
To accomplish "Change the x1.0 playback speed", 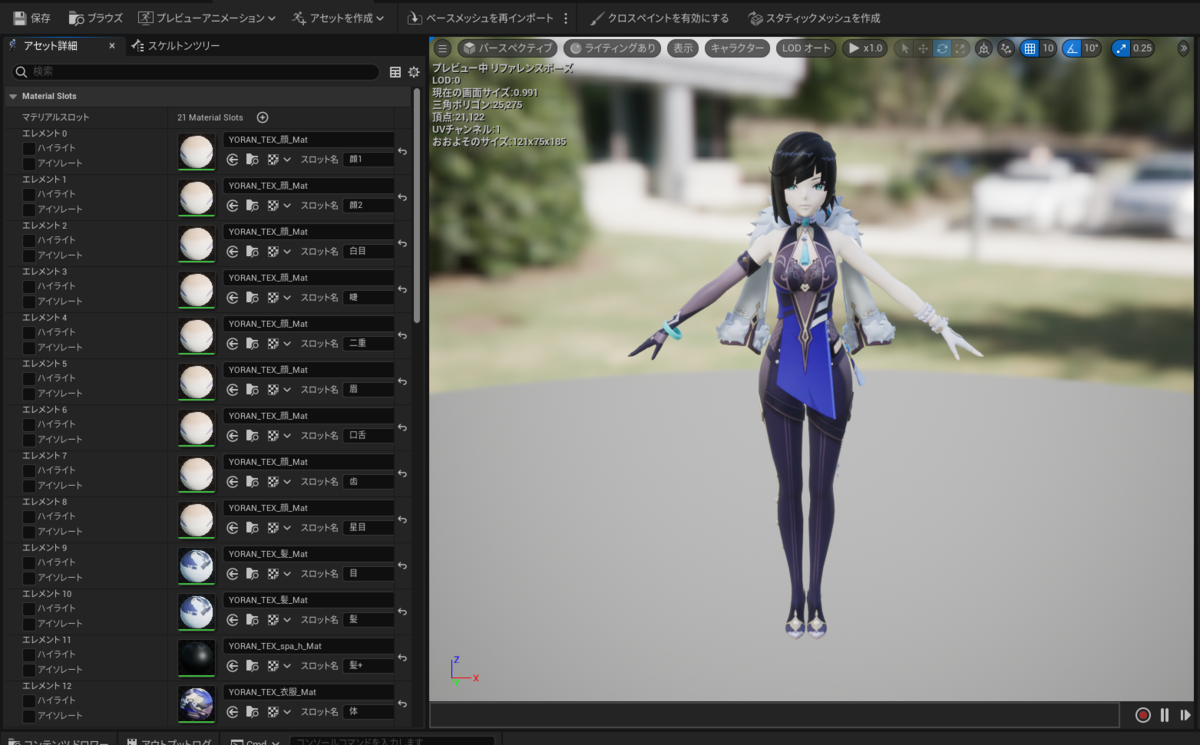I will tap(864, 48).
